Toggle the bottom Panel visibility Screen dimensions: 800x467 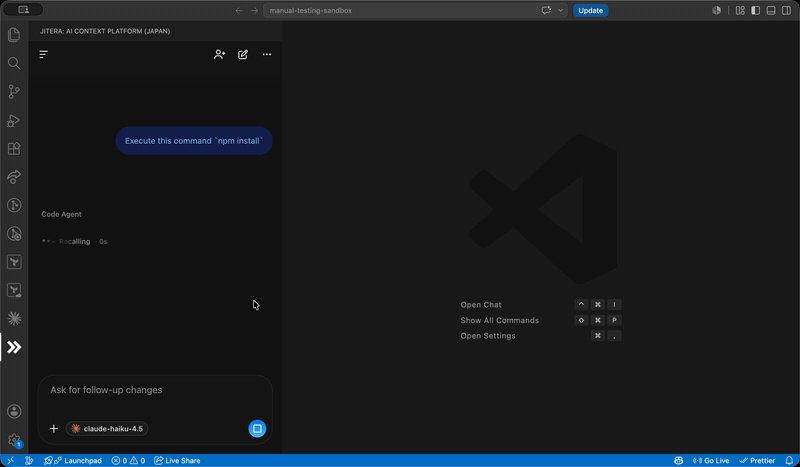tap(771, 10)
